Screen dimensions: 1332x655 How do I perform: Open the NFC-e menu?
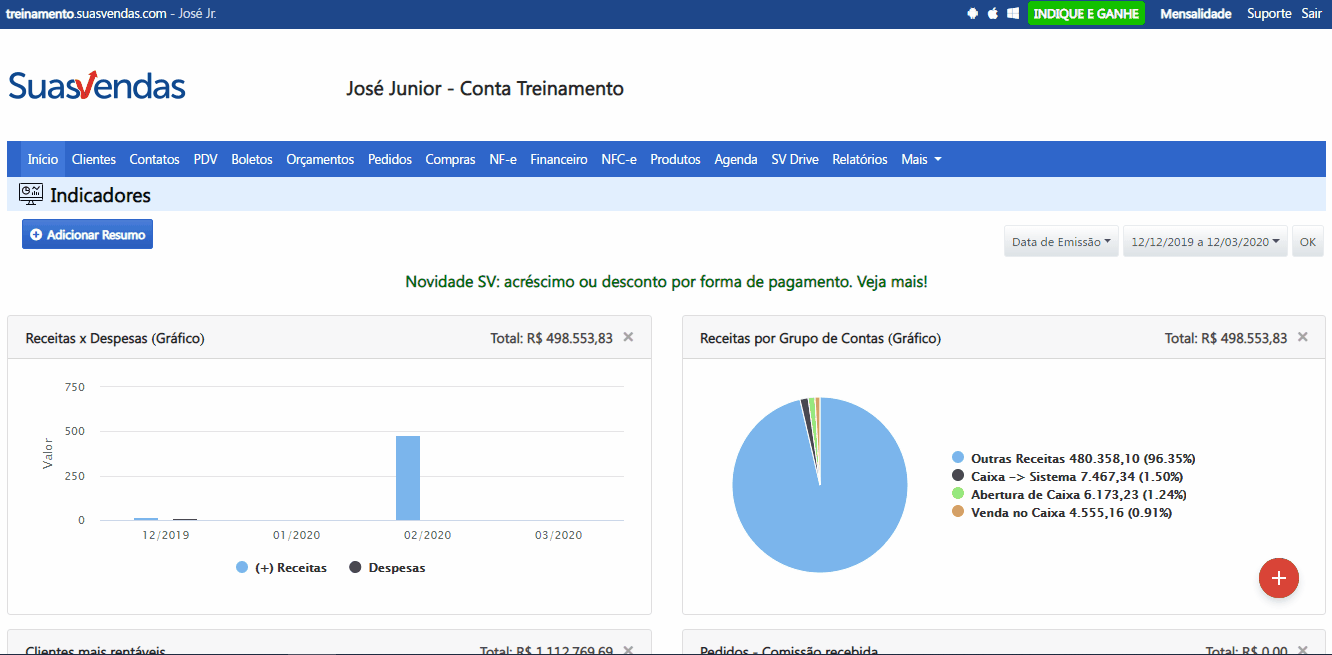[x=619, y=159]
